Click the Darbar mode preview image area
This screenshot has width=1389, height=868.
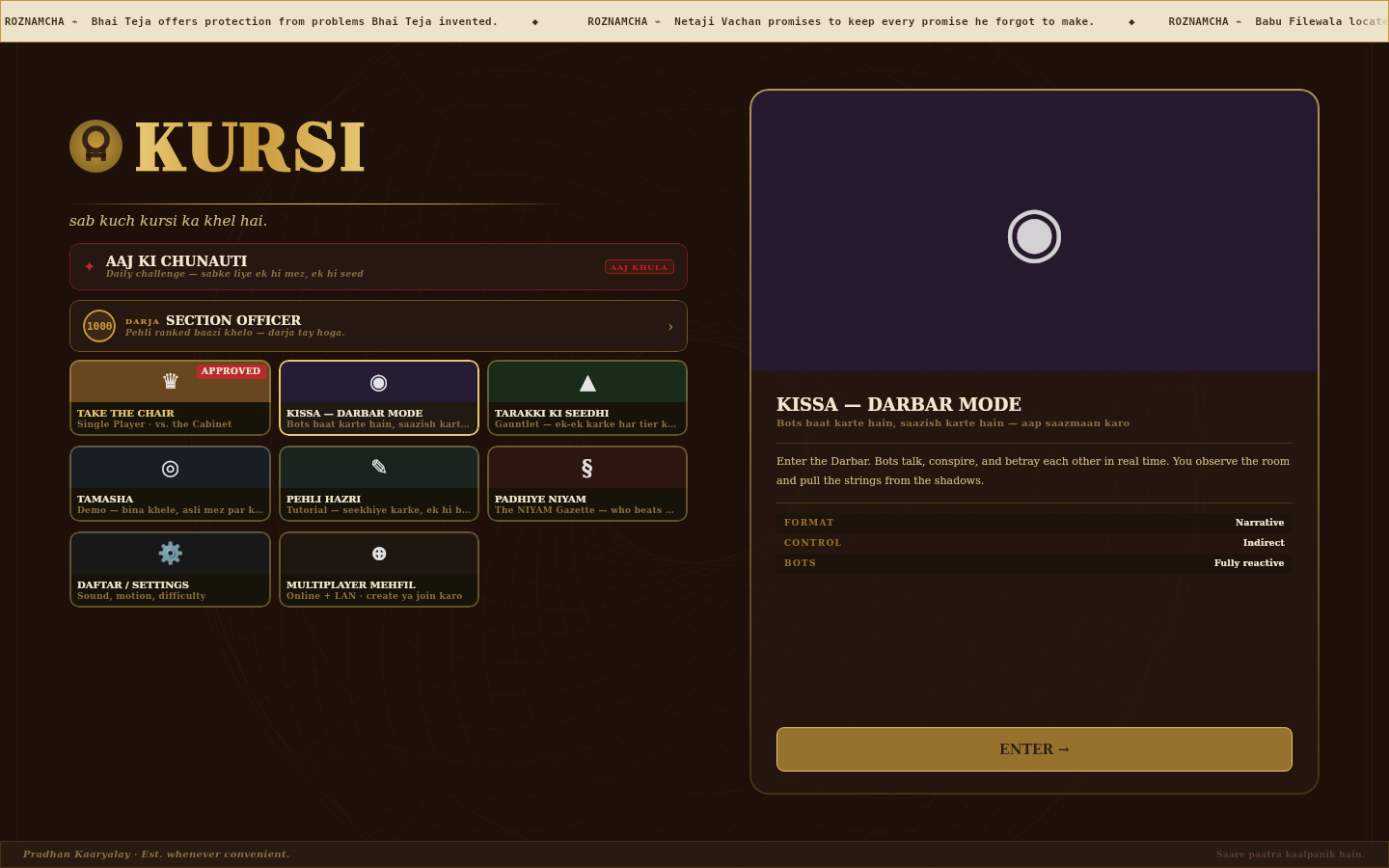[1034, 231]
